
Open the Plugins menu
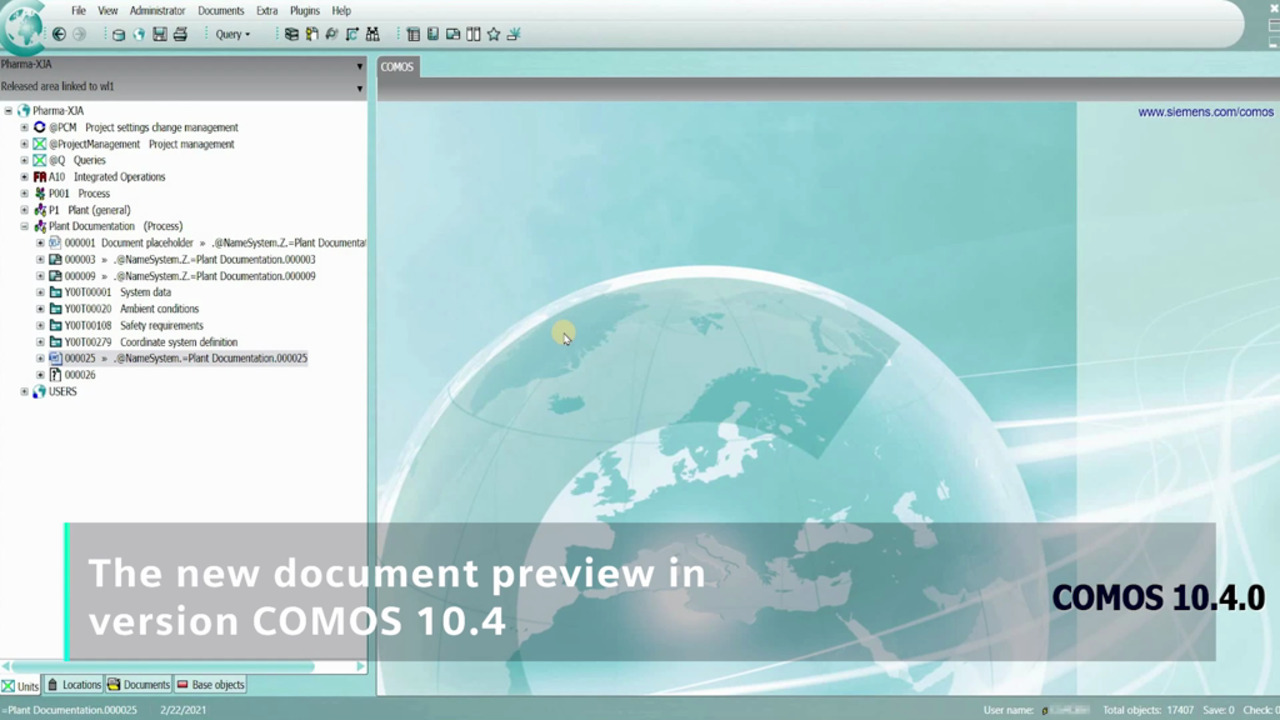[x=304, y=11]
